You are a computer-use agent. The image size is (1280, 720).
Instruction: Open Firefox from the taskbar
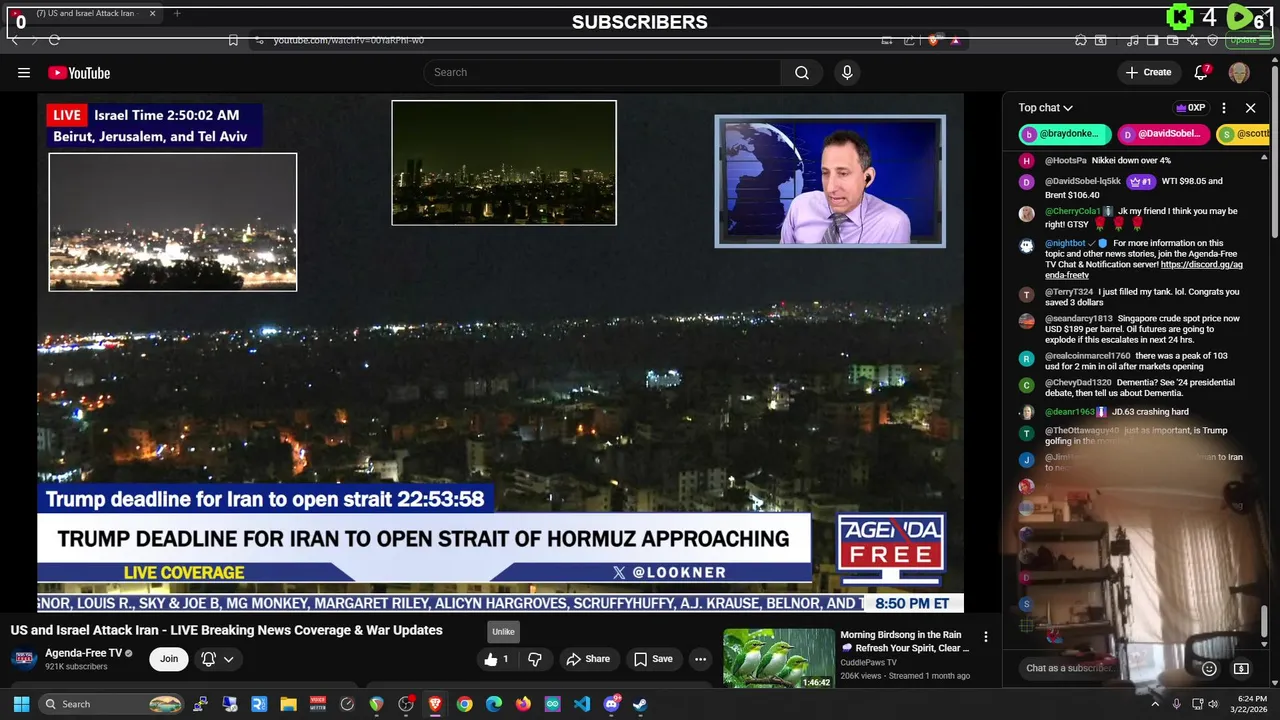tap(523, 704)
